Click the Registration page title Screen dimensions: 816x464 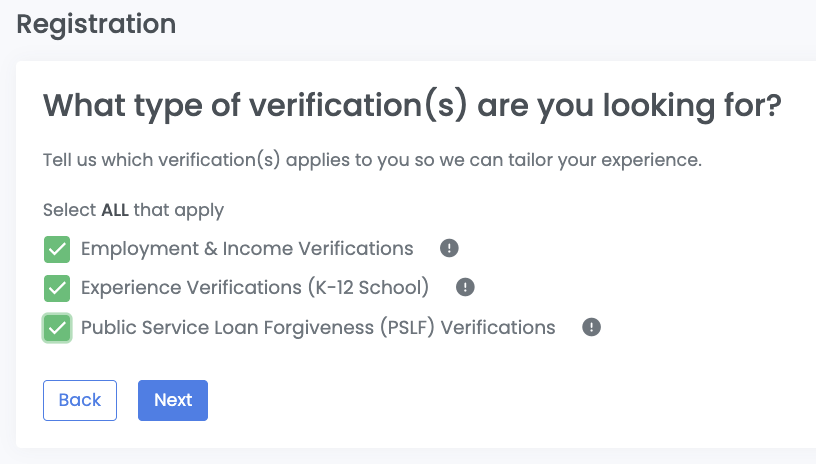(x=96, y=24)
